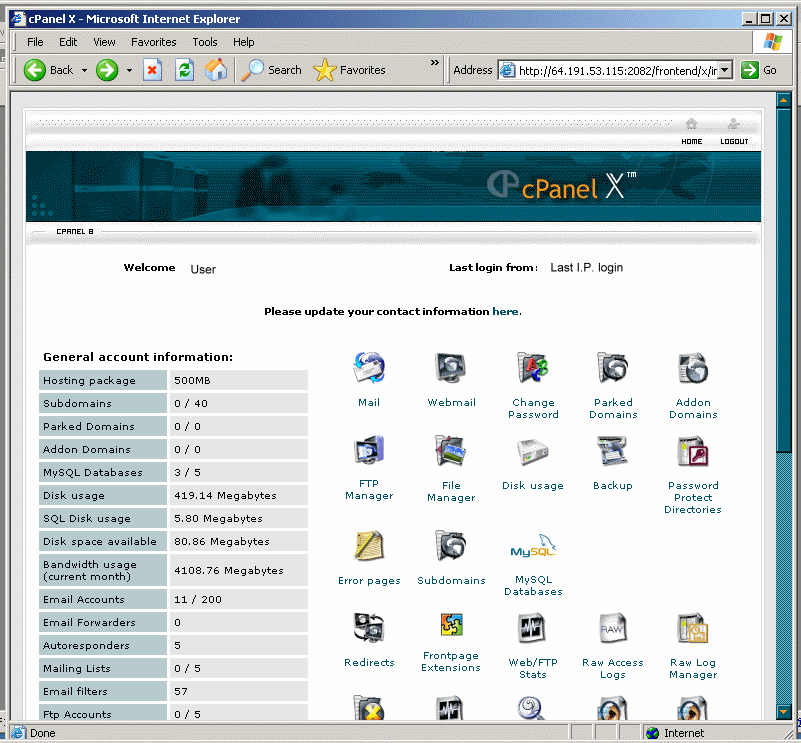Open the Tools menu
Viewport: 801px width, 743px height.
pyautogui.click(x=205, y=42)
